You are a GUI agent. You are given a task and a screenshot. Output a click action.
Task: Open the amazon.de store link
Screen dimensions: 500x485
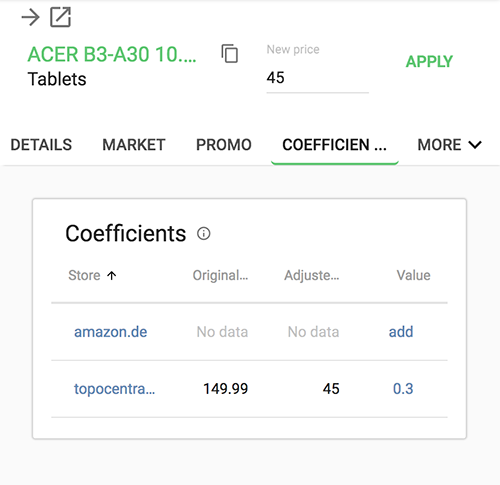click(x=110, y=332)
